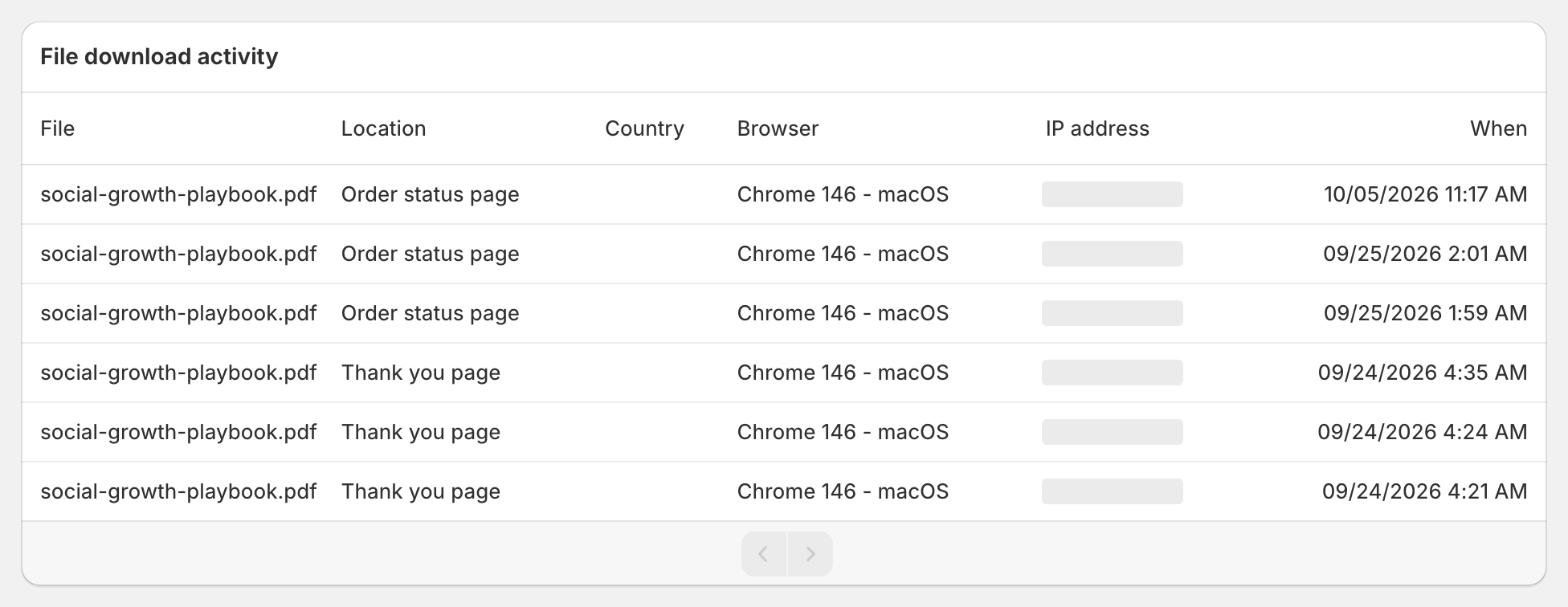Screen dimensions: 1568x607
Task: Click the 09/25/2026 2:01 AM timestamp
Action: 1426,254
